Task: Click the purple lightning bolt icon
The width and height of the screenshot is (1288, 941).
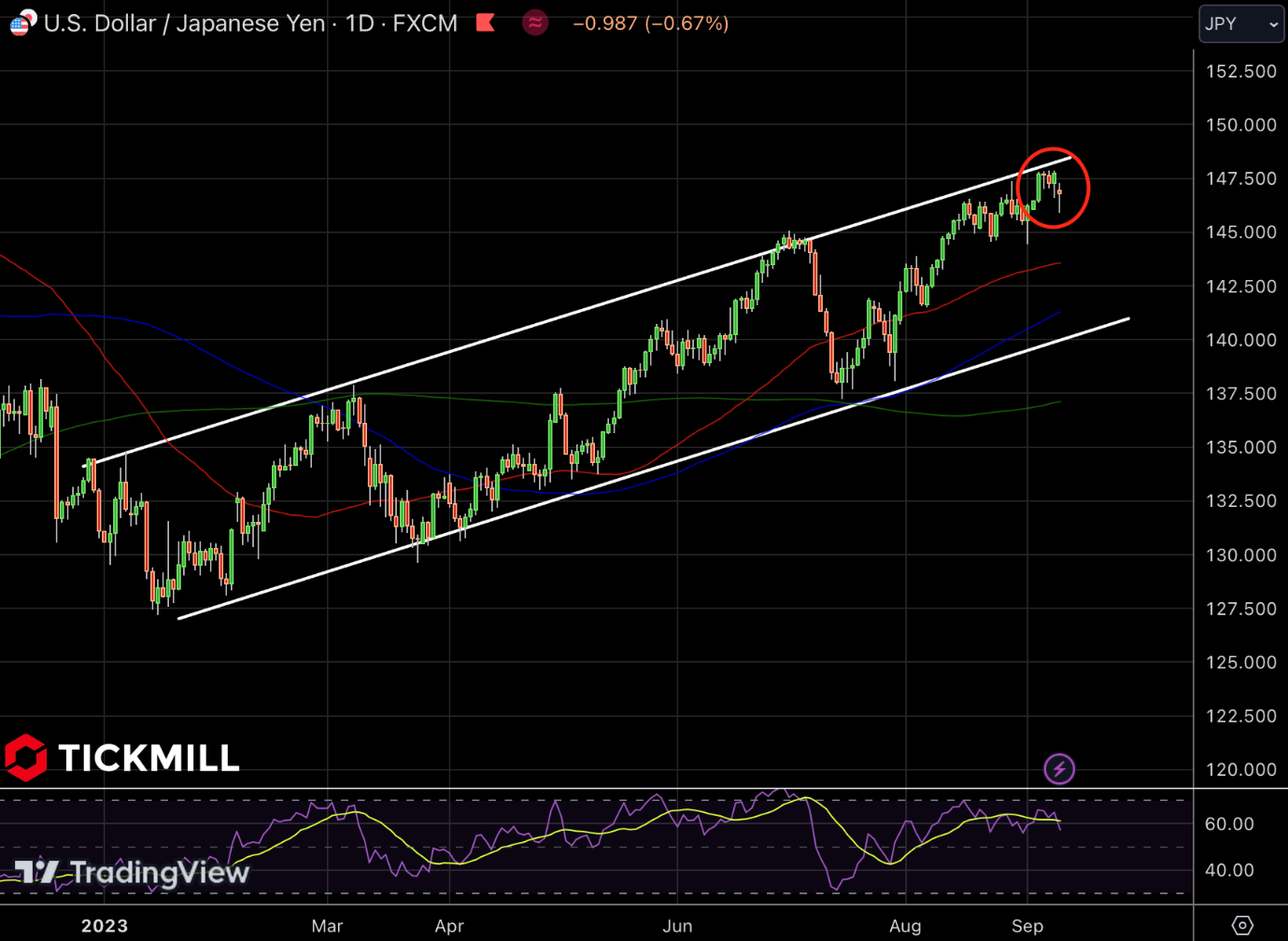Action: [x=1059, y=769]
